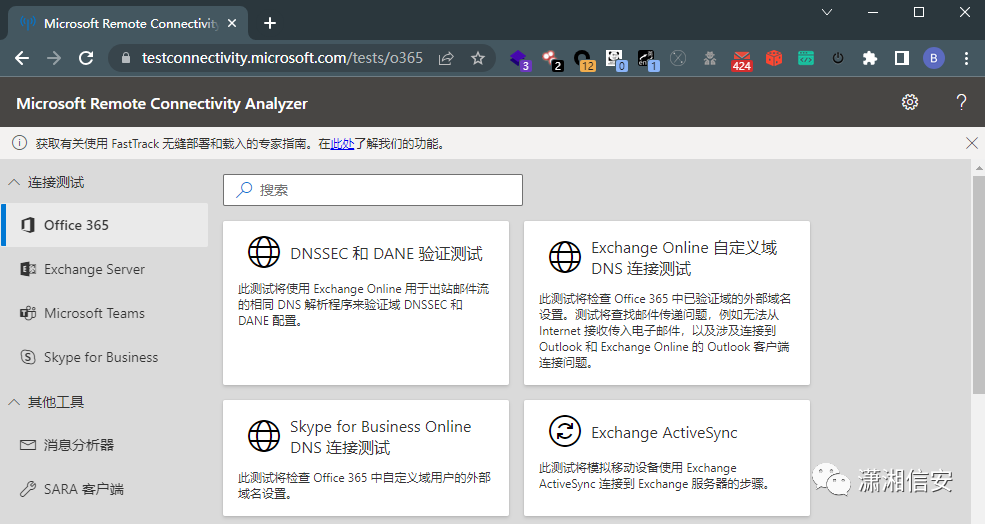Collapse the 其他工具 section
The width and height of the screenshot is (985, 524).
(x=14, y=402)
